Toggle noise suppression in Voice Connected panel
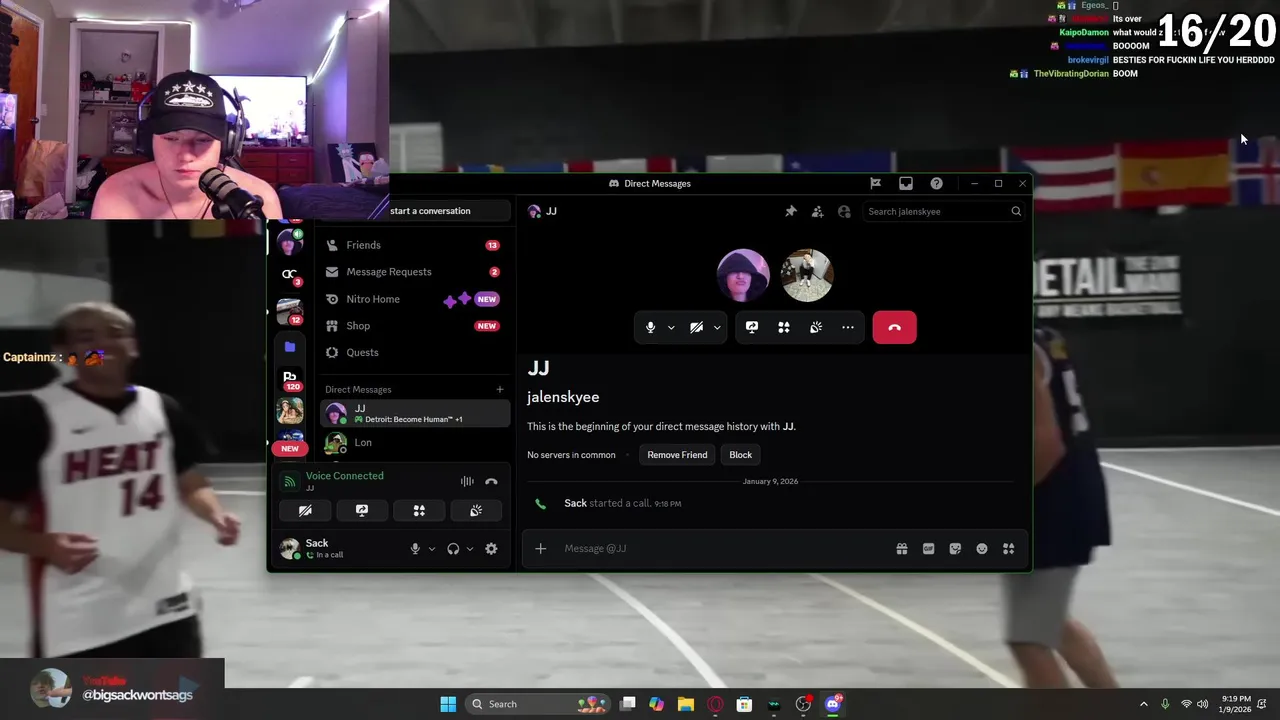The width and height of the screenshot is (1280, 720). (467, 482)
